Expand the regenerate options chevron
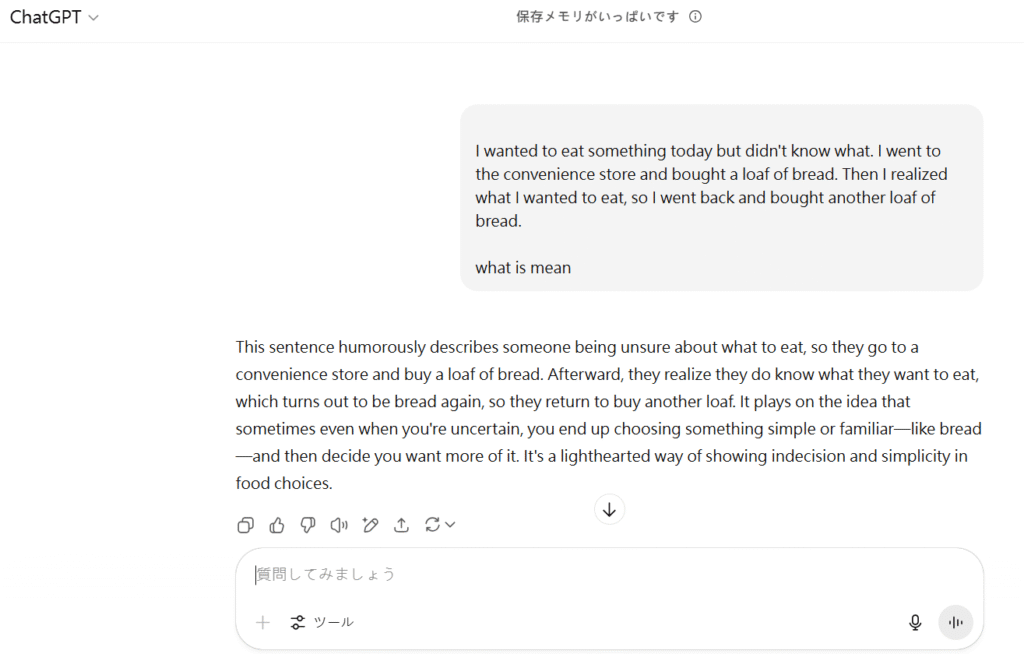1024x654 pixels. (x=450, y=525)
